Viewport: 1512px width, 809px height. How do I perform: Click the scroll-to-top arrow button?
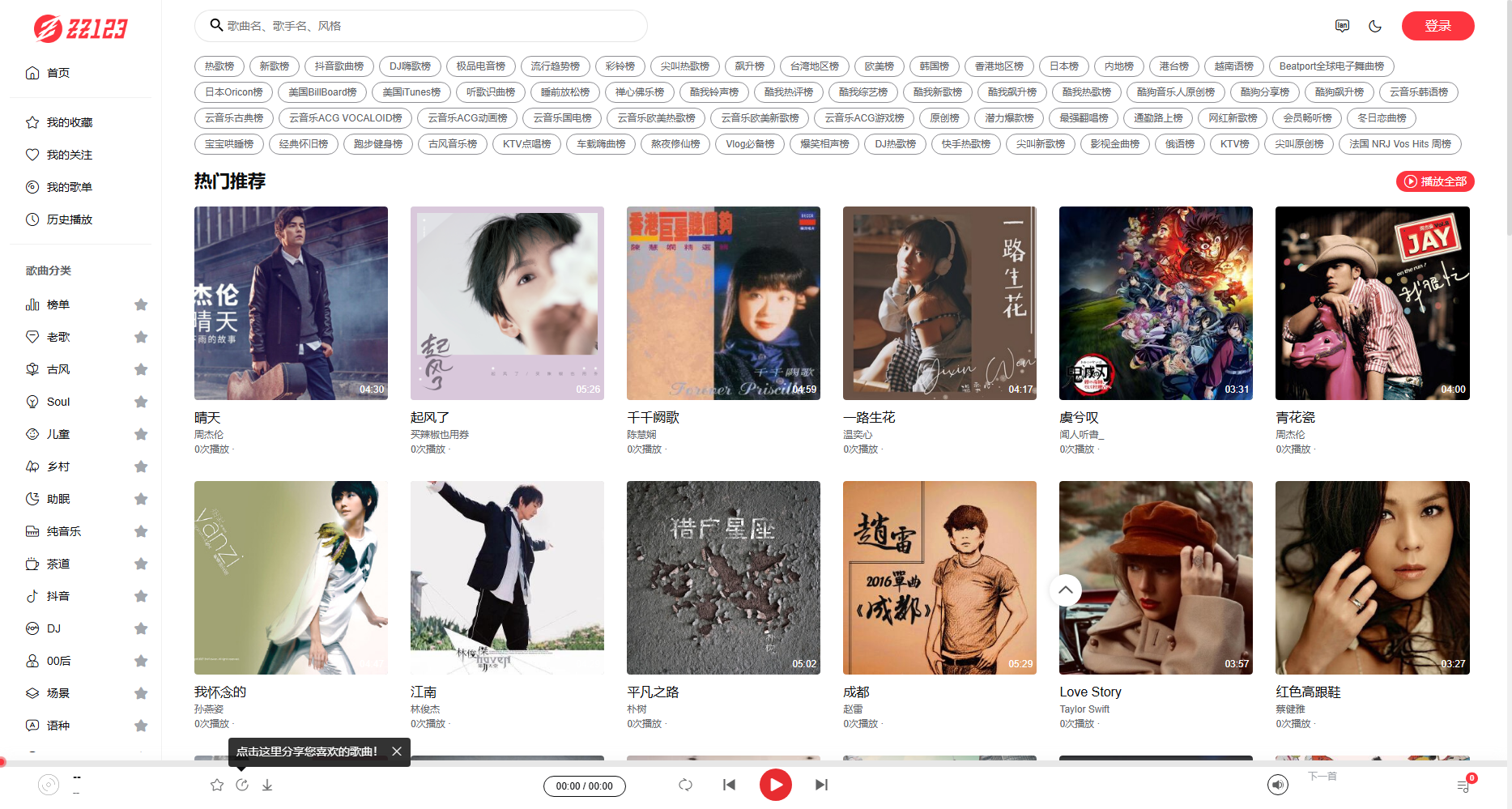point(1066,590)
